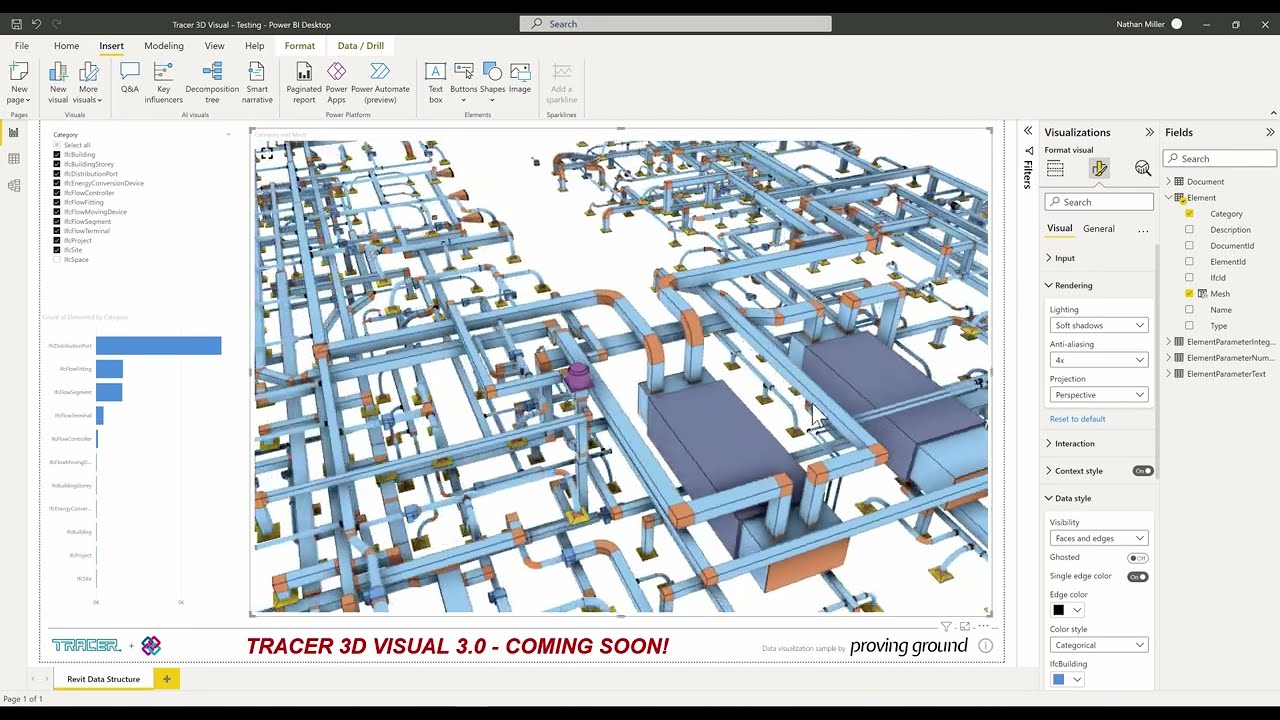Open IfcBuilding color picker

click(1067, 679)
